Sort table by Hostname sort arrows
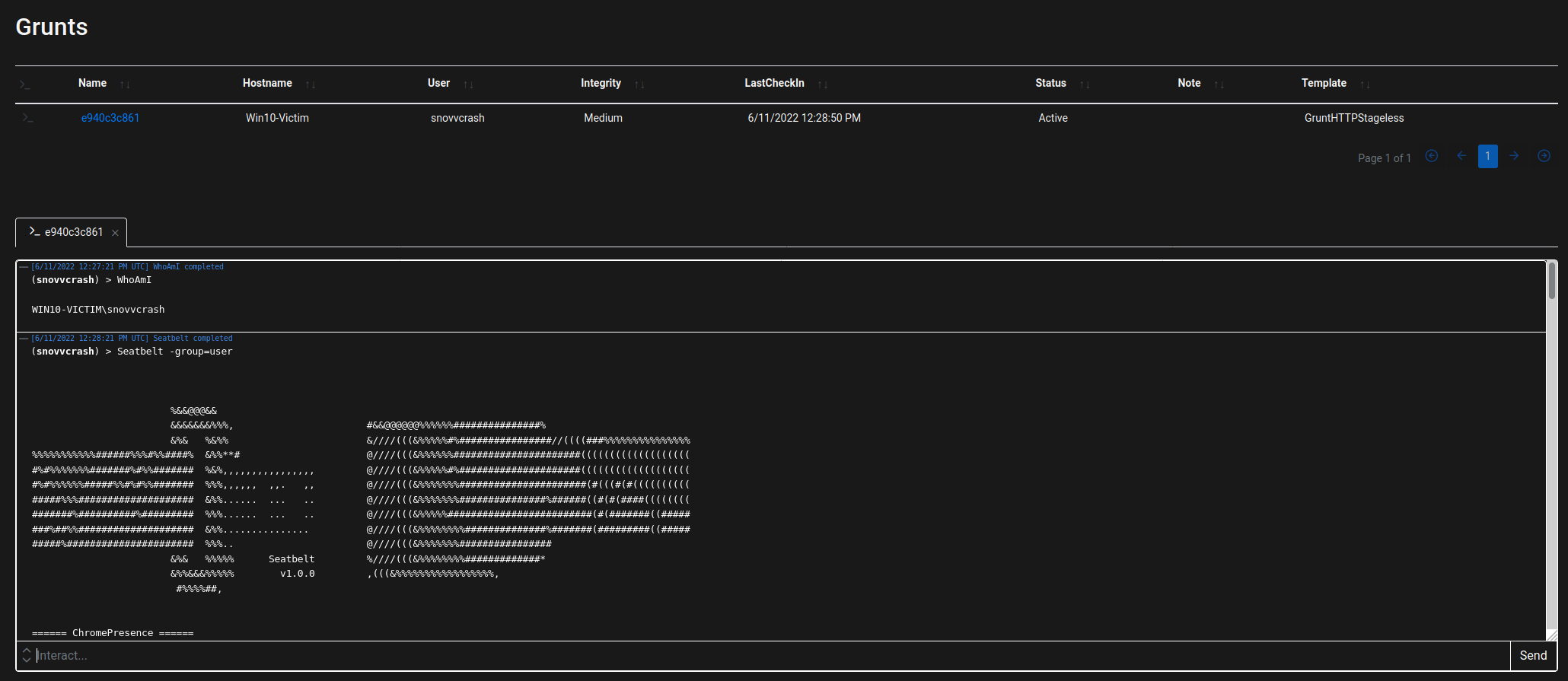This screenshot has height=681, width=1568. 311,84
